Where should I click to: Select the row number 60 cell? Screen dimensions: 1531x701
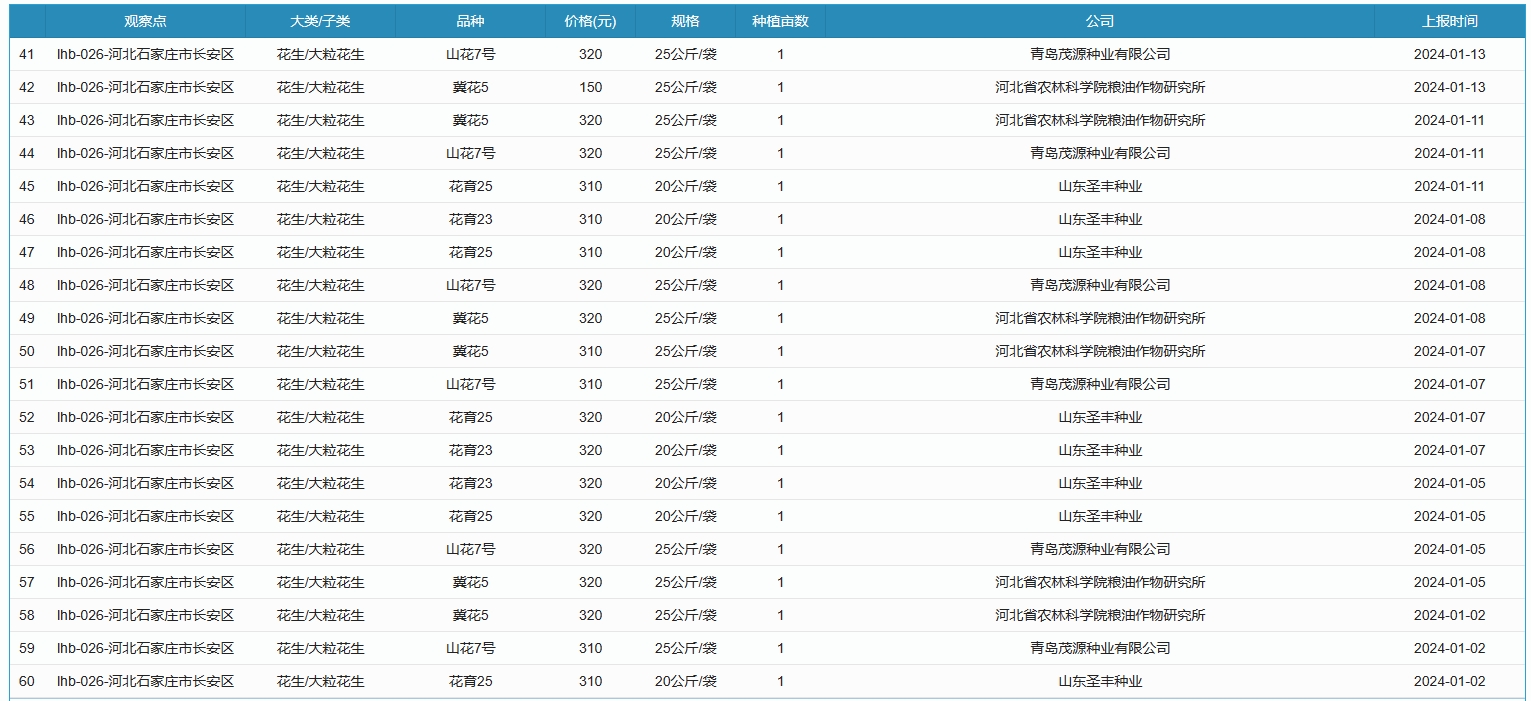(27, 681)
